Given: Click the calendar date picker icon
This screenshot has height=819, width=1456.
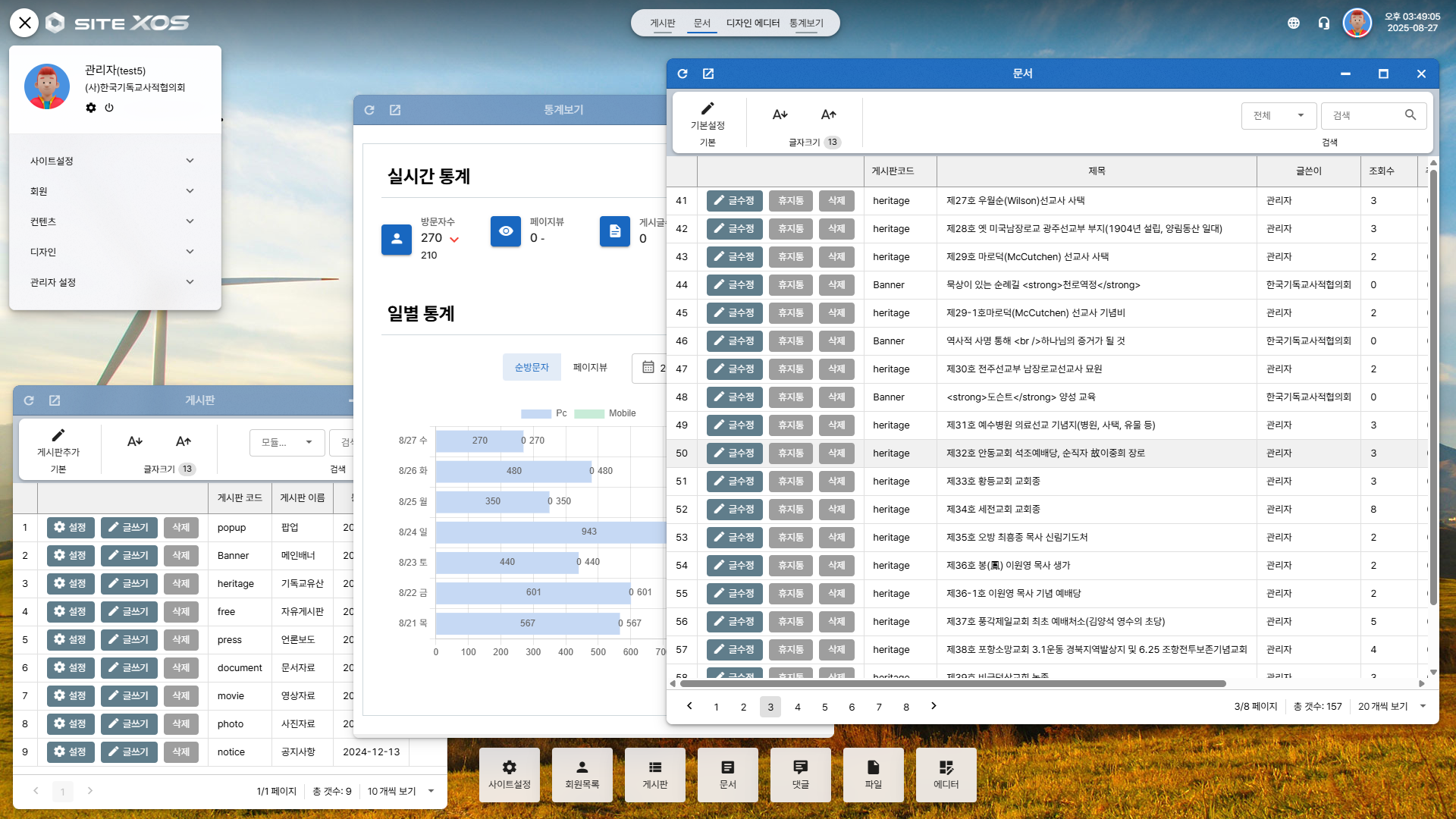Looking at the screenshot, I should pos(648,367).
